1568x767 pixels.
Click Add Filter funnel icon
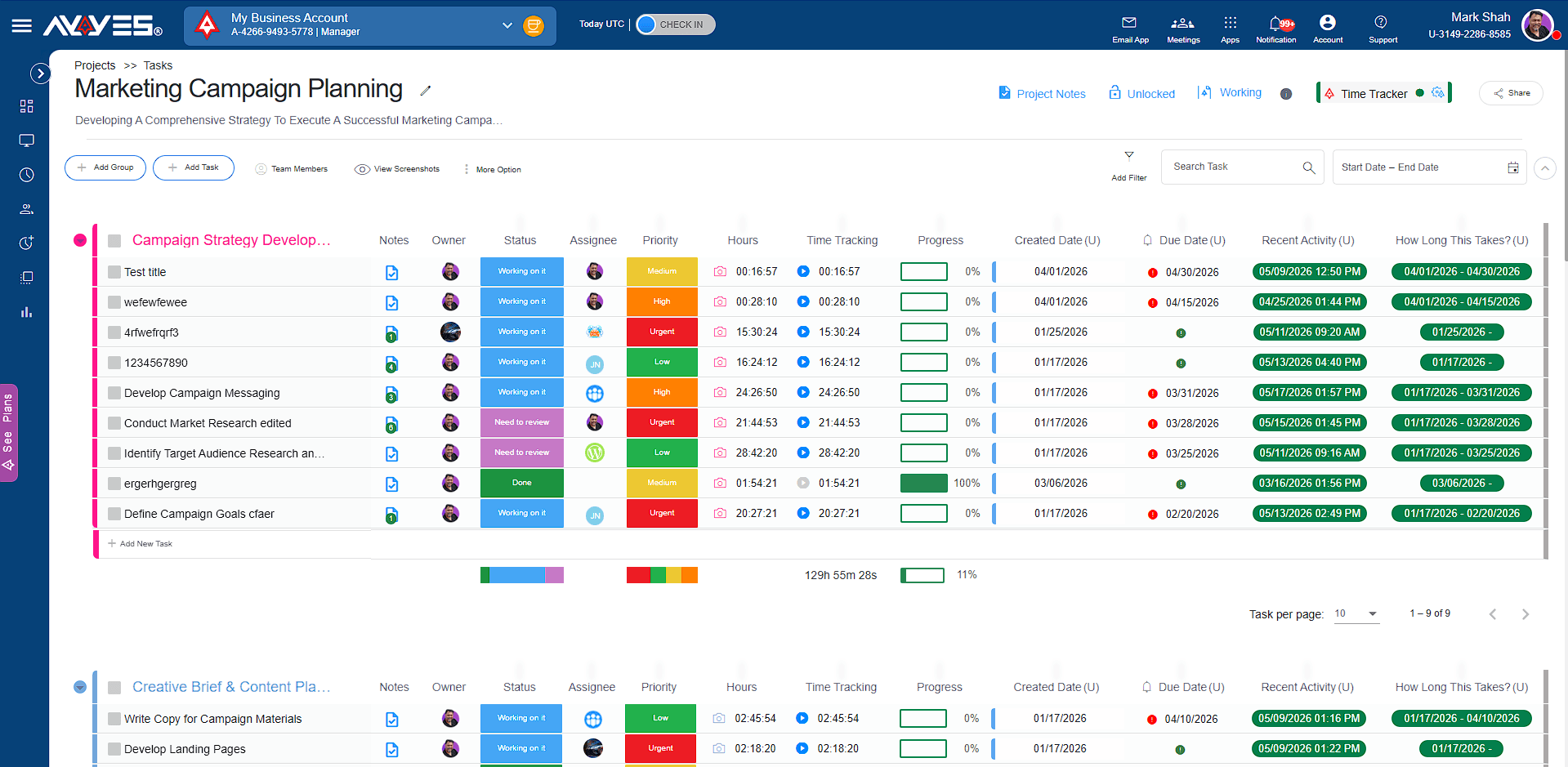tap(1129, 155)
